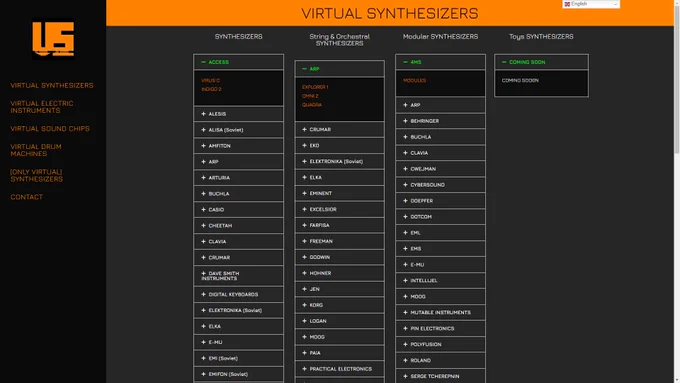Viewport: 680px width, 383px height.
Task: Open the Contact page
Action: click(26, 197)
